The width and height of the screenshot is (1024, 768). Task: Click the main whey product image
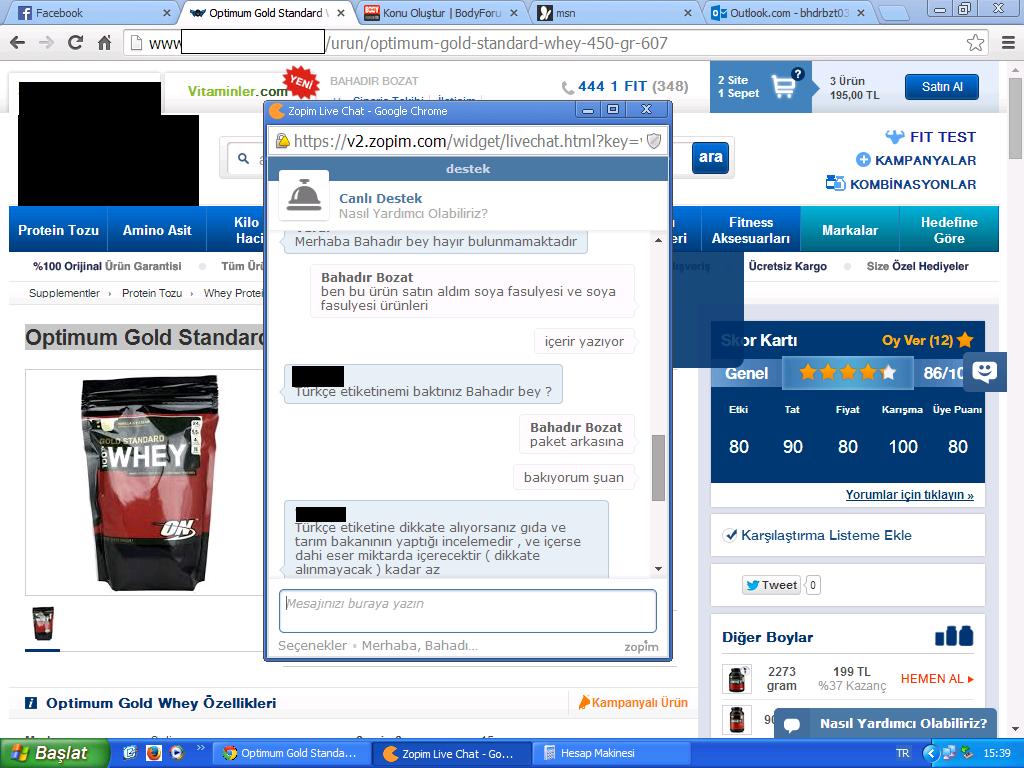148,482
